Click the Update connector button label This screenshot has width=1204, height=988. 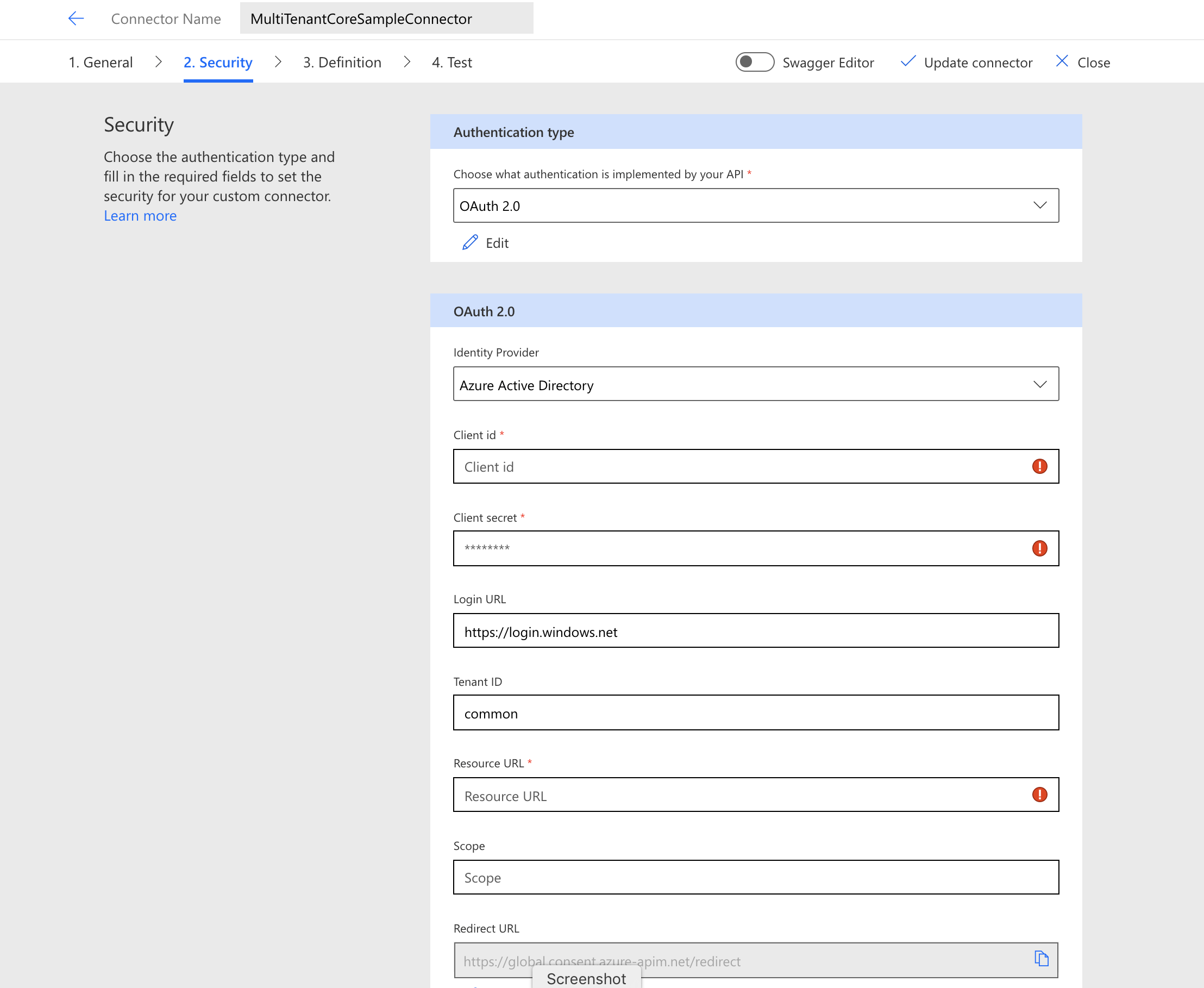[978, 62]
